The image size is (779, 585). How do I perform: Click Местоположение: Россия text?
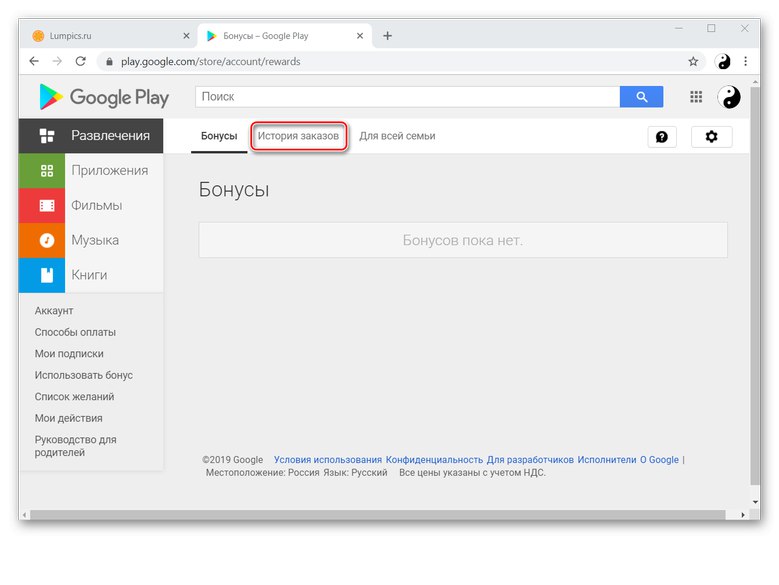tap(262, 473)
